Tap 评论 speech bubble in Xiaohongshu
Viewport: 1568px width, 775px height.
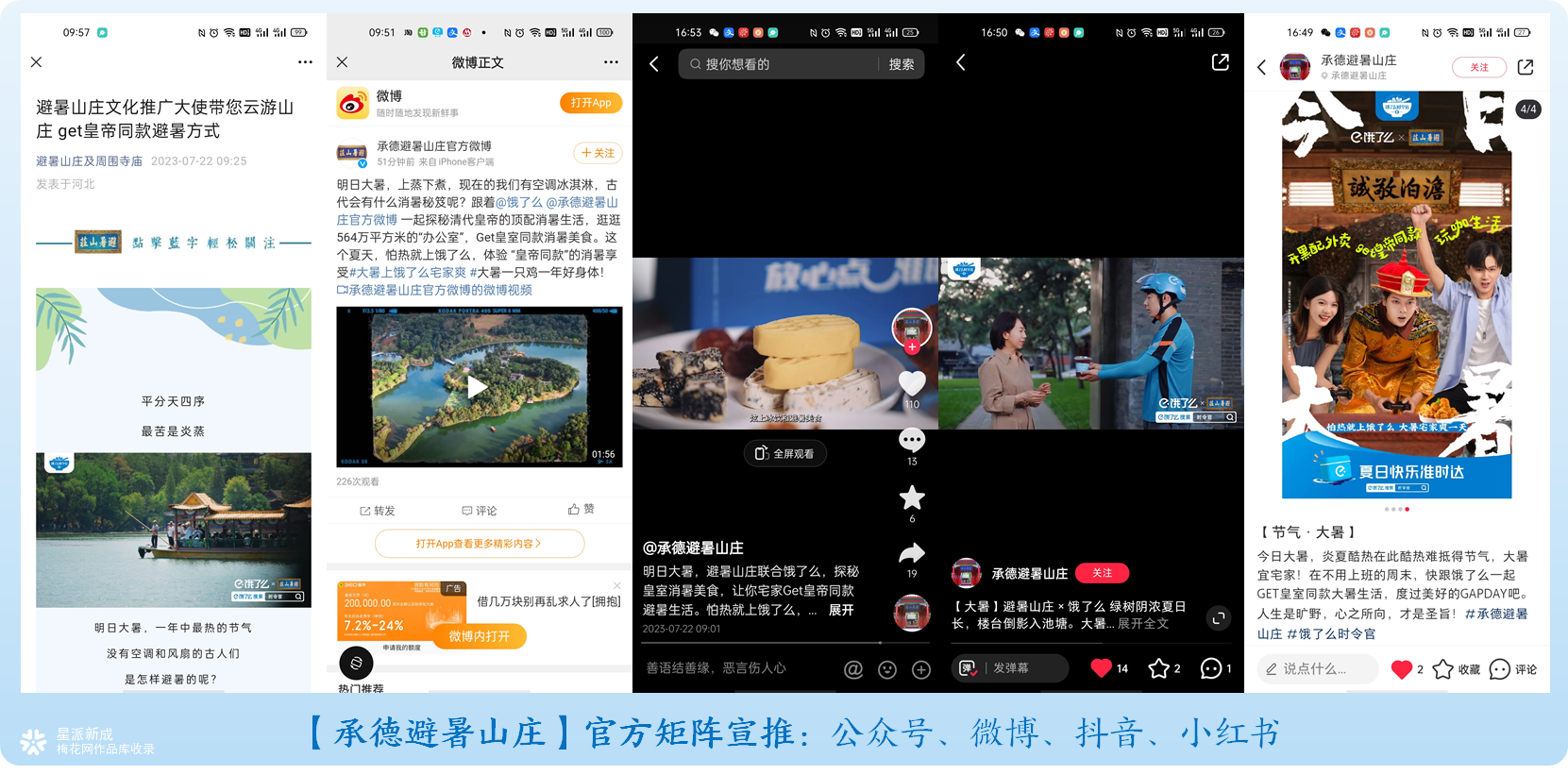tap(1513, 669)
